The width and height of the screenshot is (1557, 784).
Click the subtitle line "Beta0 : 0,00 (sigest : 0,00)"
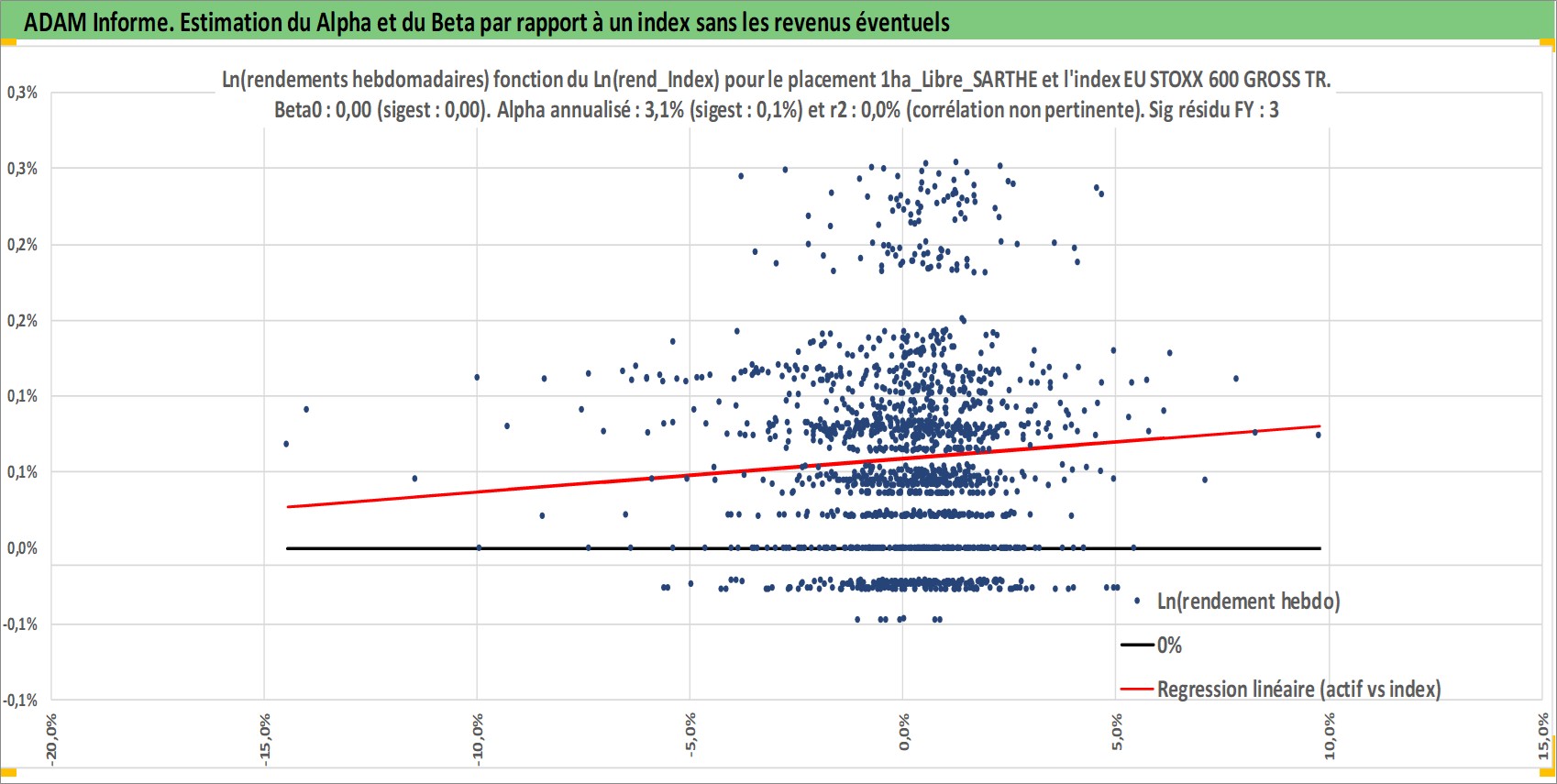[382, 110]
